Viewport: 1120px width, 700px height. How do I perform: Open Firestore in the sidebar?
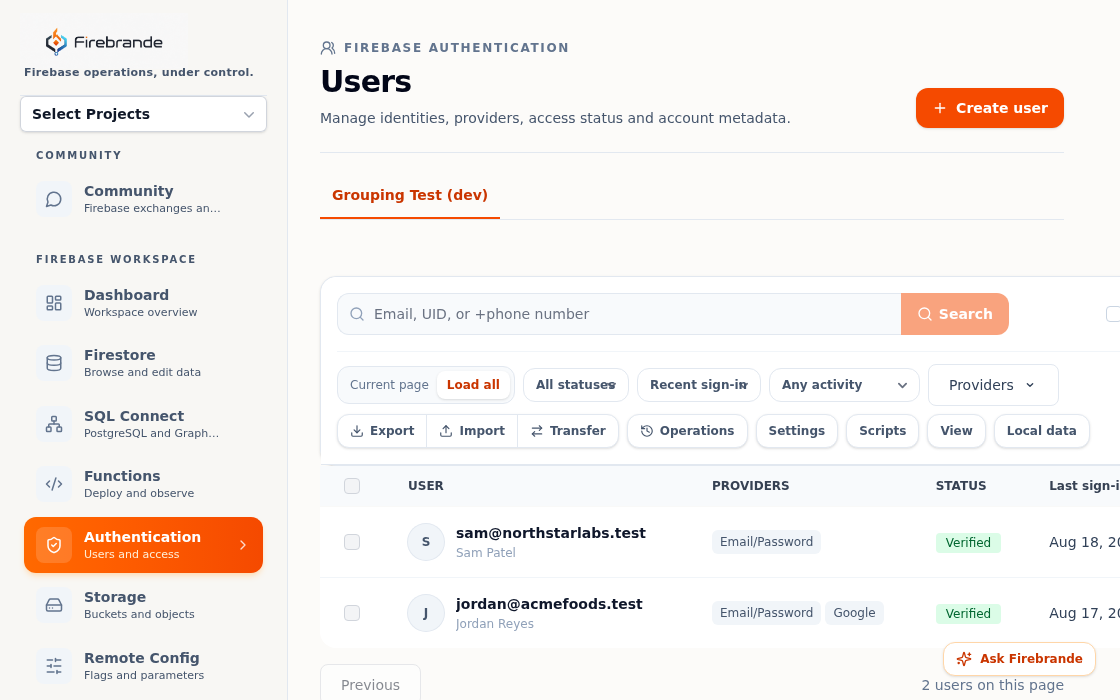click(x=144, y=363)
